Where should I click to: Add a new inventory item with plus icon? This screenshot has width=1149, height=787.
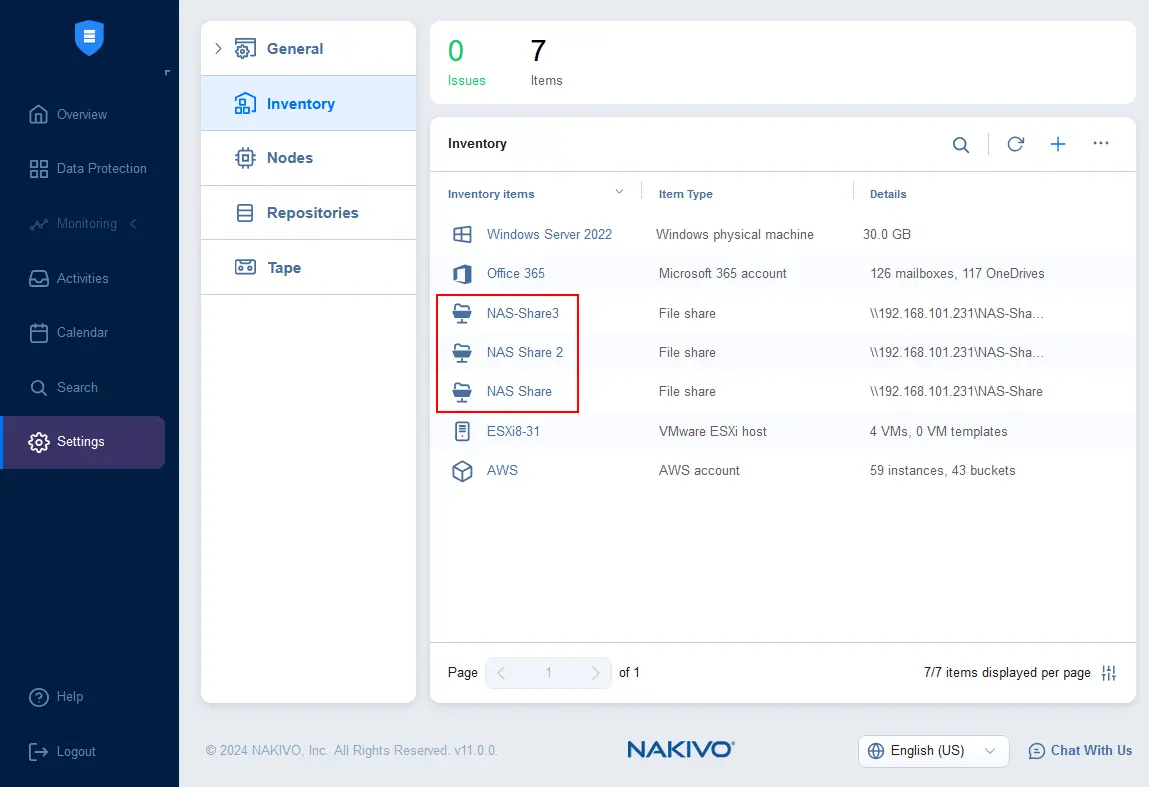[1057, 144]
